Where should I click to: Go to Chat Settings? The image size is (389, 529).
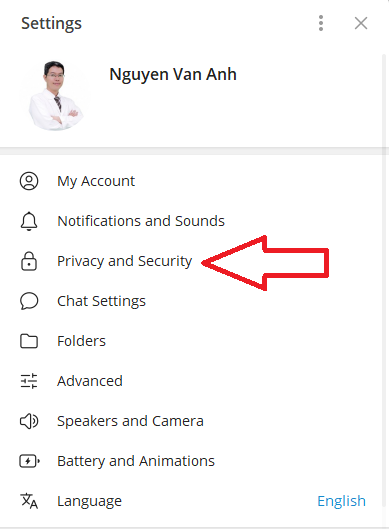pos(192,301)
